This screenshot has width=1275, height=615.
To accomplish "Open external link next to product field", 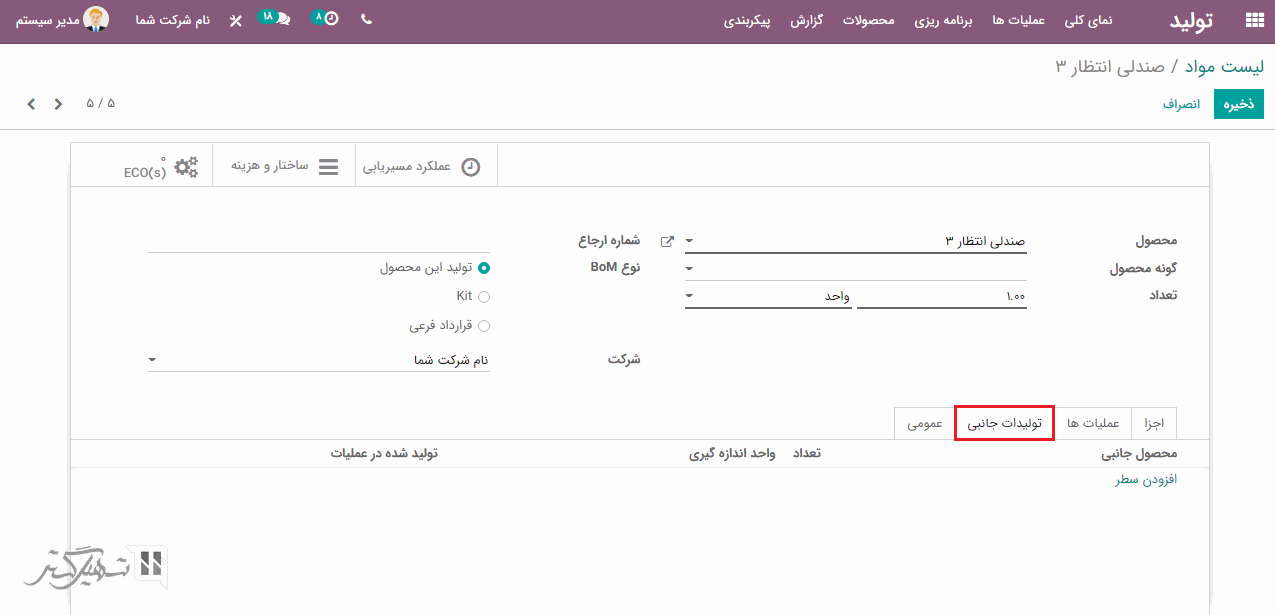I will click(668, 241).
